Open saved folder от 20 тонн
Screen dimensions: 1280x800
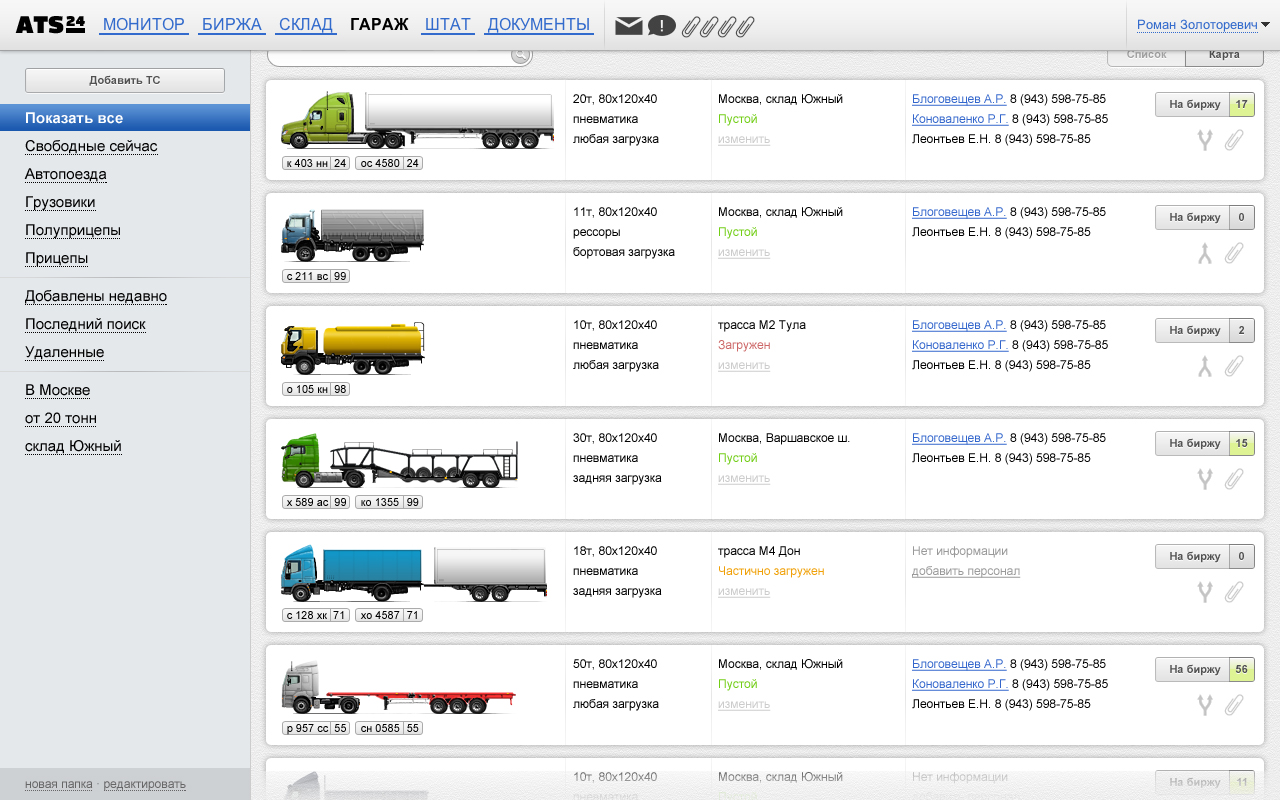61,418
